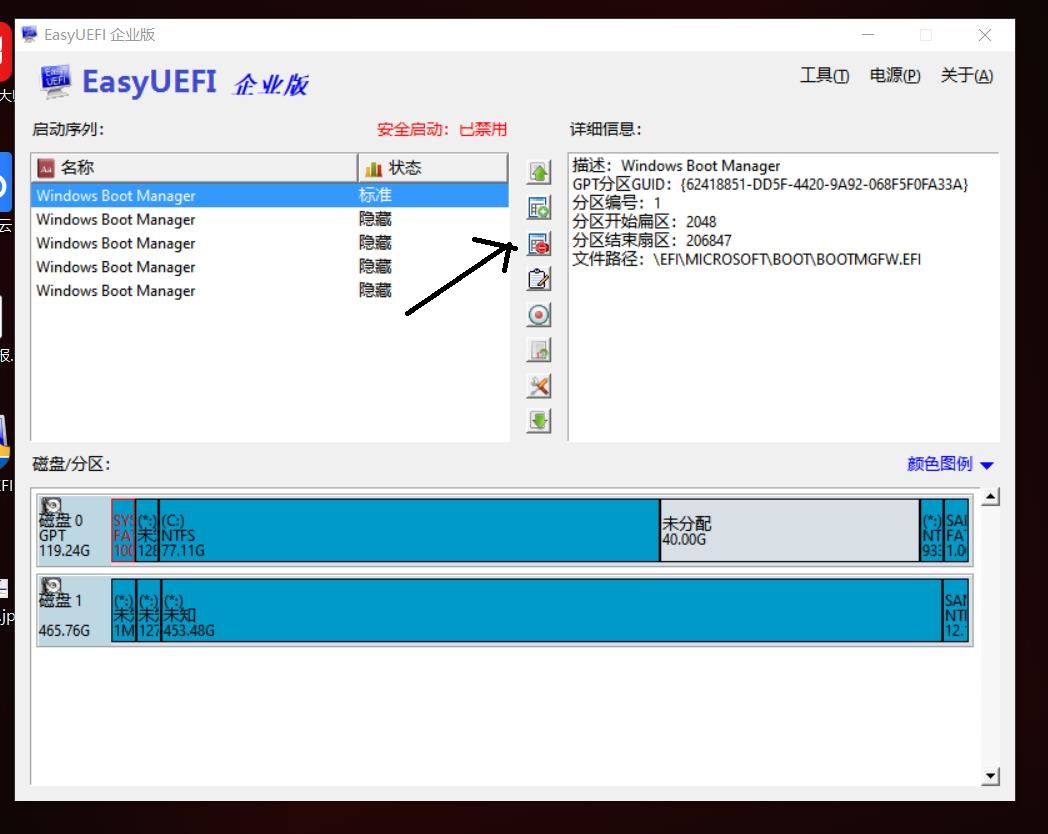Select the 未分配 40.00G unallocated space
This screenshot has width=1048, height=834.
[789, 530]
